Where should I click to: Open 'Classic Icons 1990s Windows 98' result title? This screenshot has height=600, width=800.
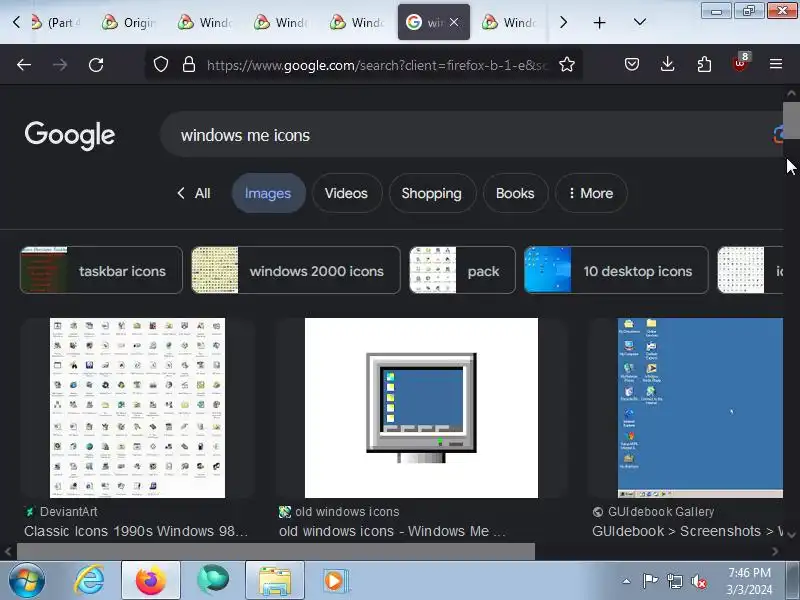click(x=136, y=531)
